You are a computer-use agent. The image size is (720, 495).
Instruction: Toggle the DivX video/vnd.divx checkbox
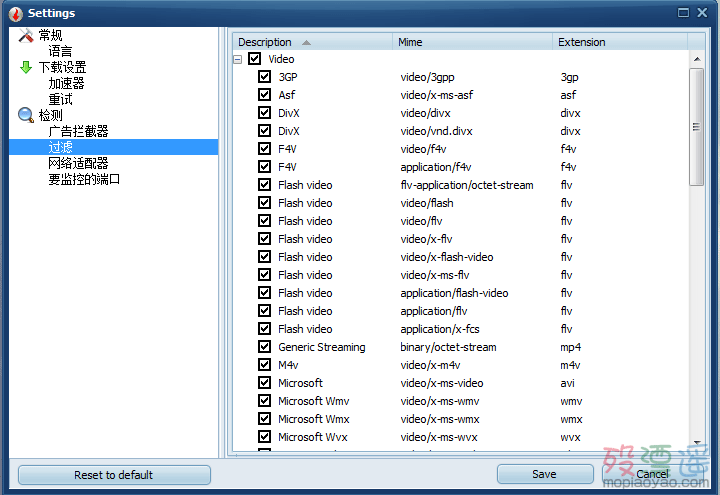[x=264, y=130]
